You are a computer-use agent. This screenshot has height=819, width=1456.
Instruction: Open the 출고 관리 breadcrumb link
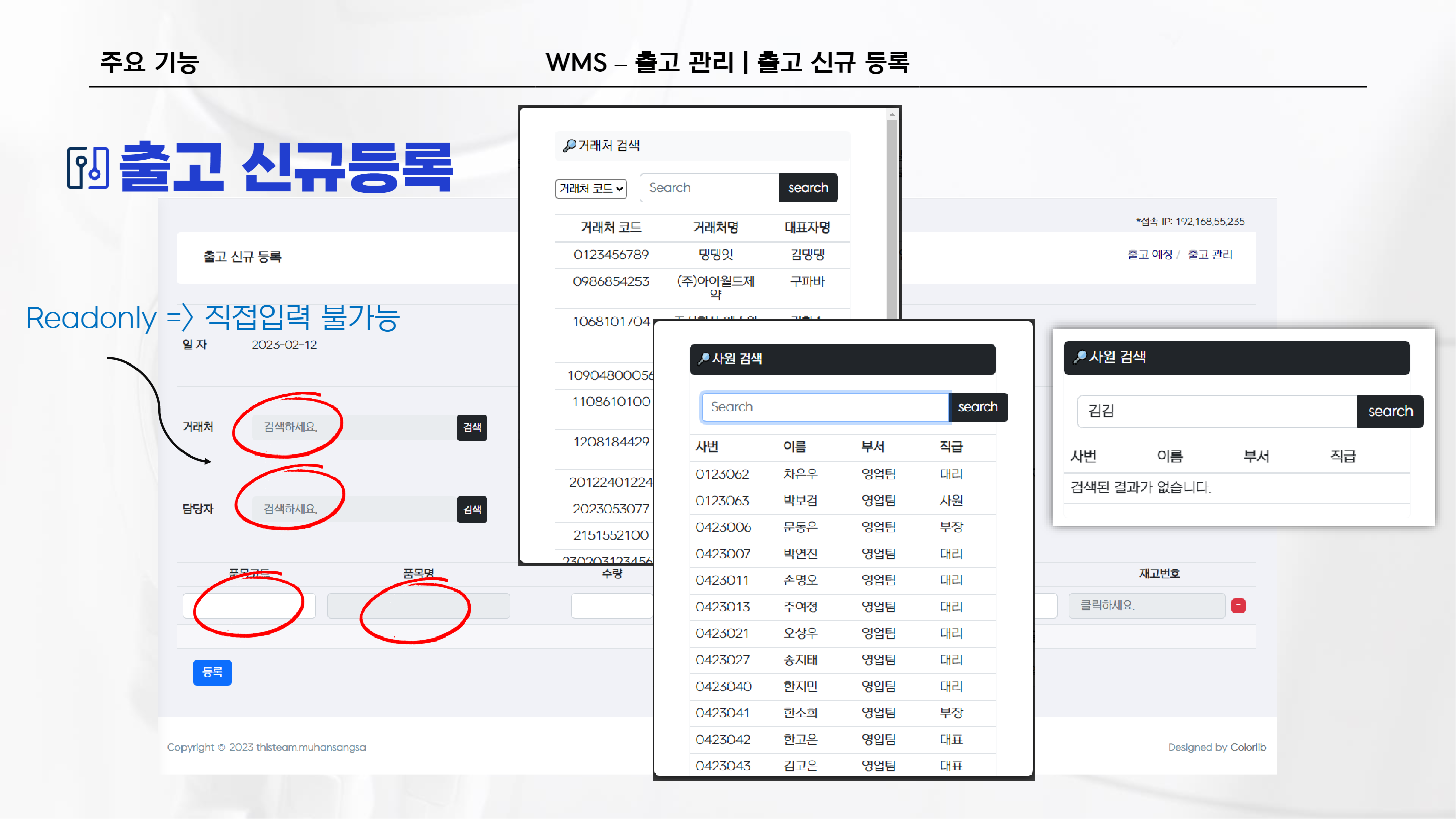(1210, 255)
